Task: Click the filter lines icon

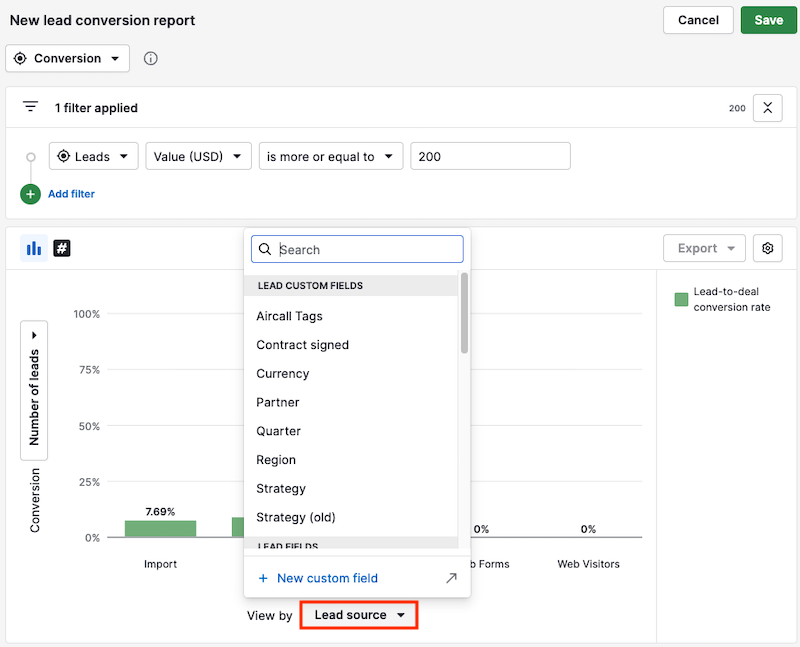Action: click(31, 107)
